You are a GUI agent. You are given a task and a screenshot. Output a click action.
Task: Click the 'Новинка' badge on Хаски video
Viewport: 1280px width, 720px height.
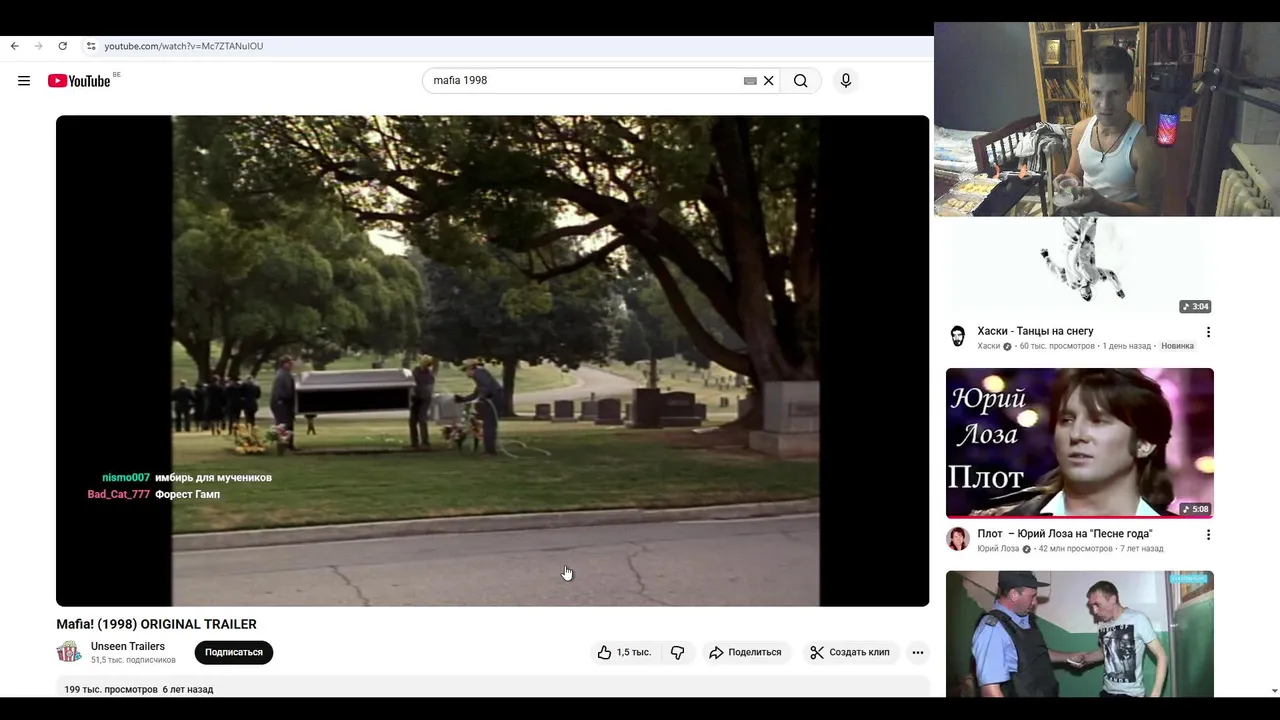point(1177,346)
